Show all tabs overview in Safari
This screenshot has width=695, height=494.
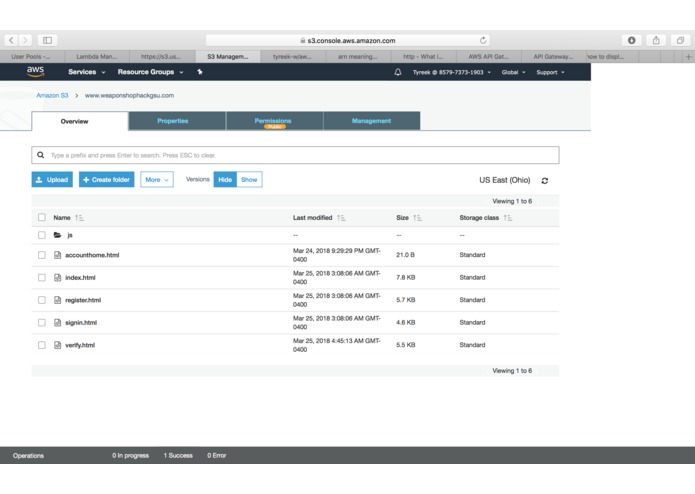click(x=680, y=40)
